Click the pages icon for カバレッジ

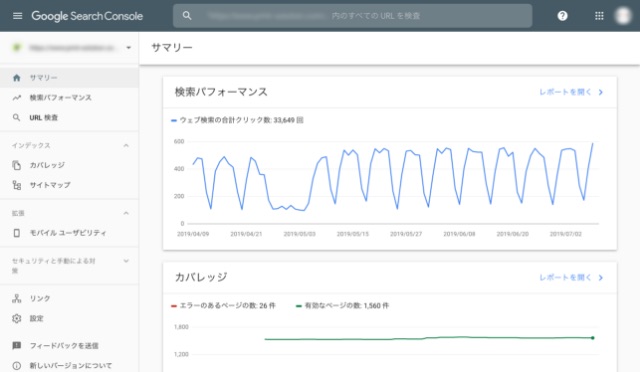point(16,165)
